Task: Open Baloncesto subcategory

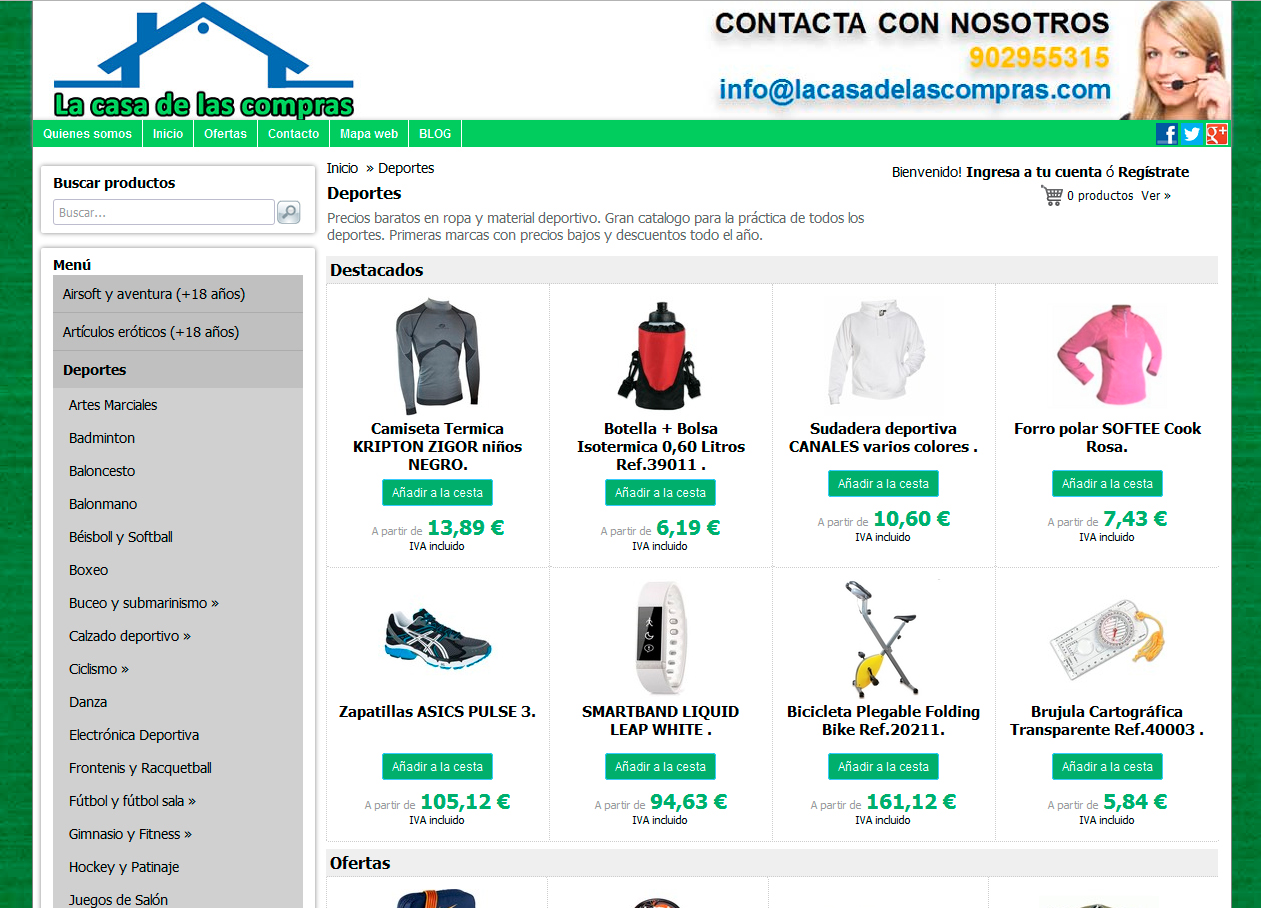Action: tap(102, 471)
